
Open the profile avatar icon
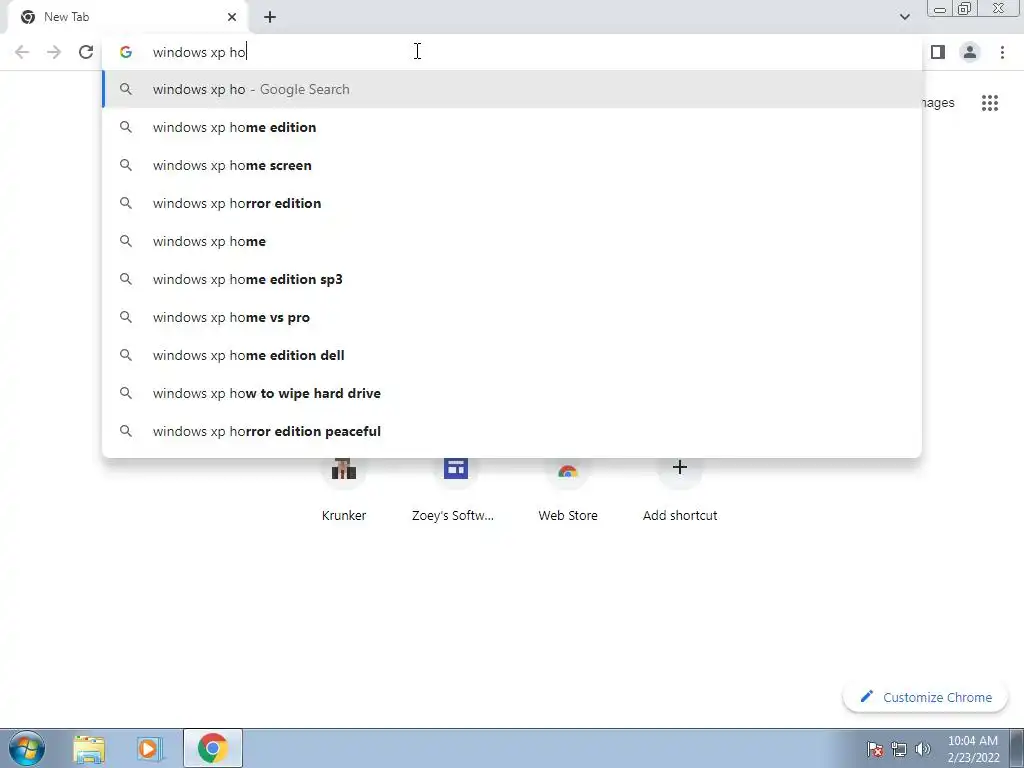[x=970, y=52]
